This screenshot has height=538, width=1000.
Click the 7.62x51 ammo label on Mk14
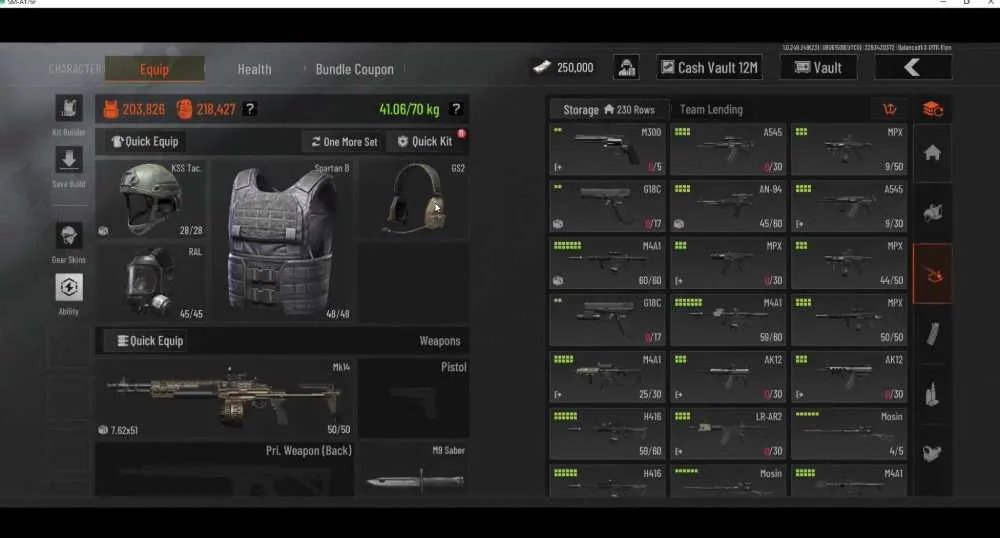[124, 430]
